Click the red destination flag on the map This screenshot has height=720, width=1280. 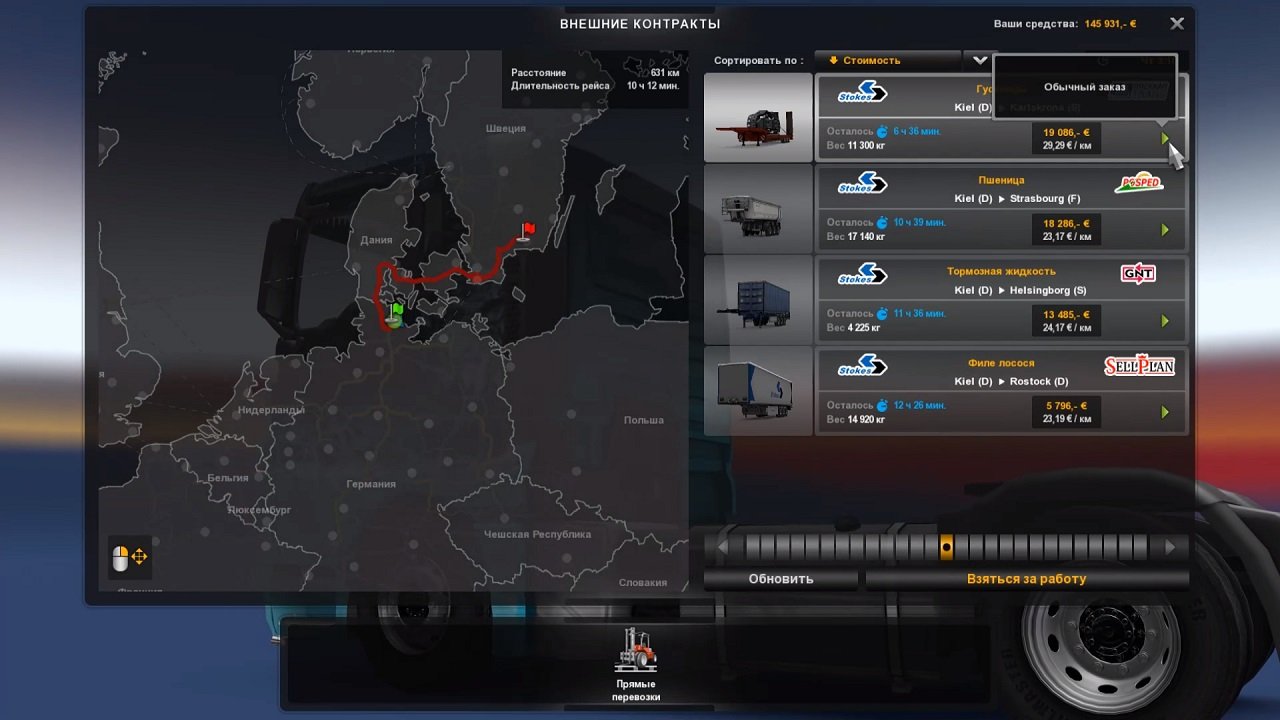click(527, 232)
